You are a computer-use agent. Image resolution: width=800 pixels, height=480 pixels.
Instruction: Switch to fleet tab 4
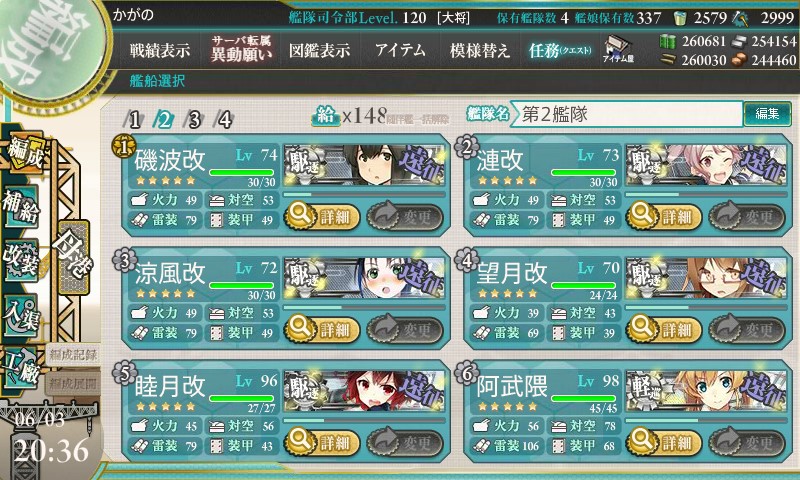pyautogui.click(x=224, y=120)
